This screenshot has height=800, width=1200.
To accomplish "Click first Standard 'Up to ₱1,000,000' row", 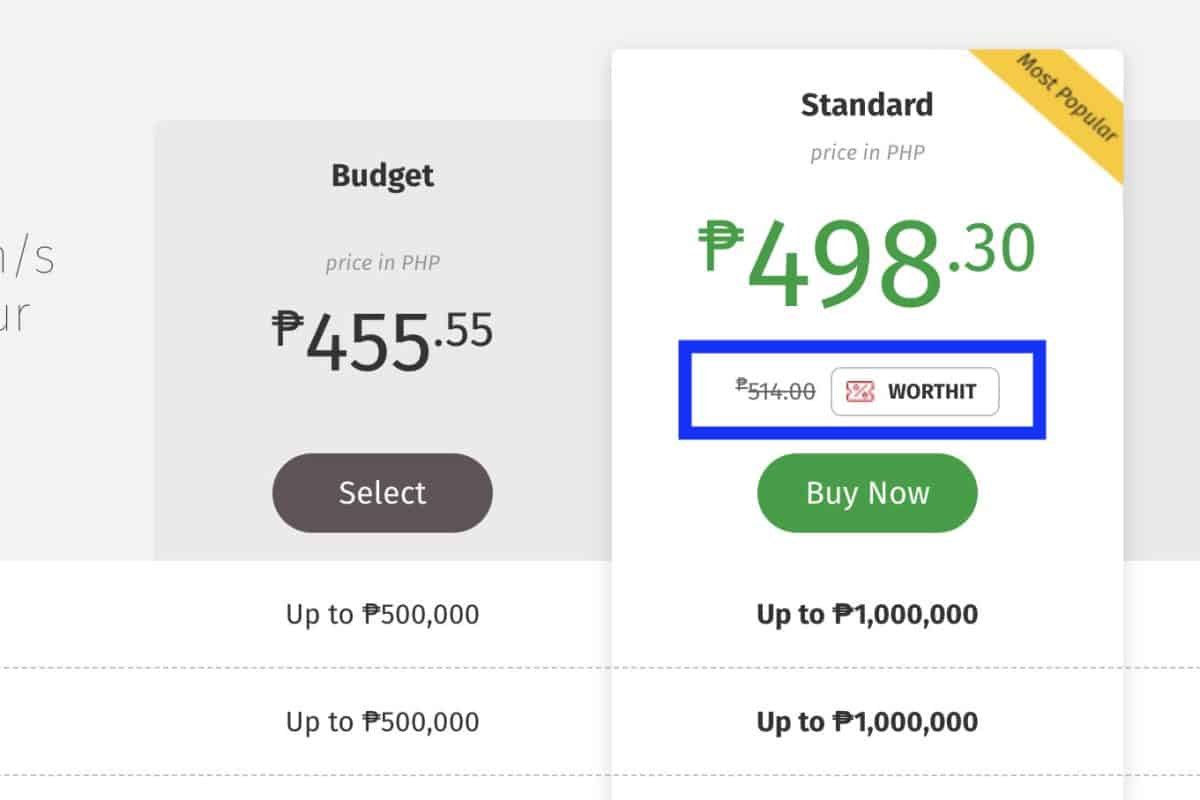I will pos(867,613).
